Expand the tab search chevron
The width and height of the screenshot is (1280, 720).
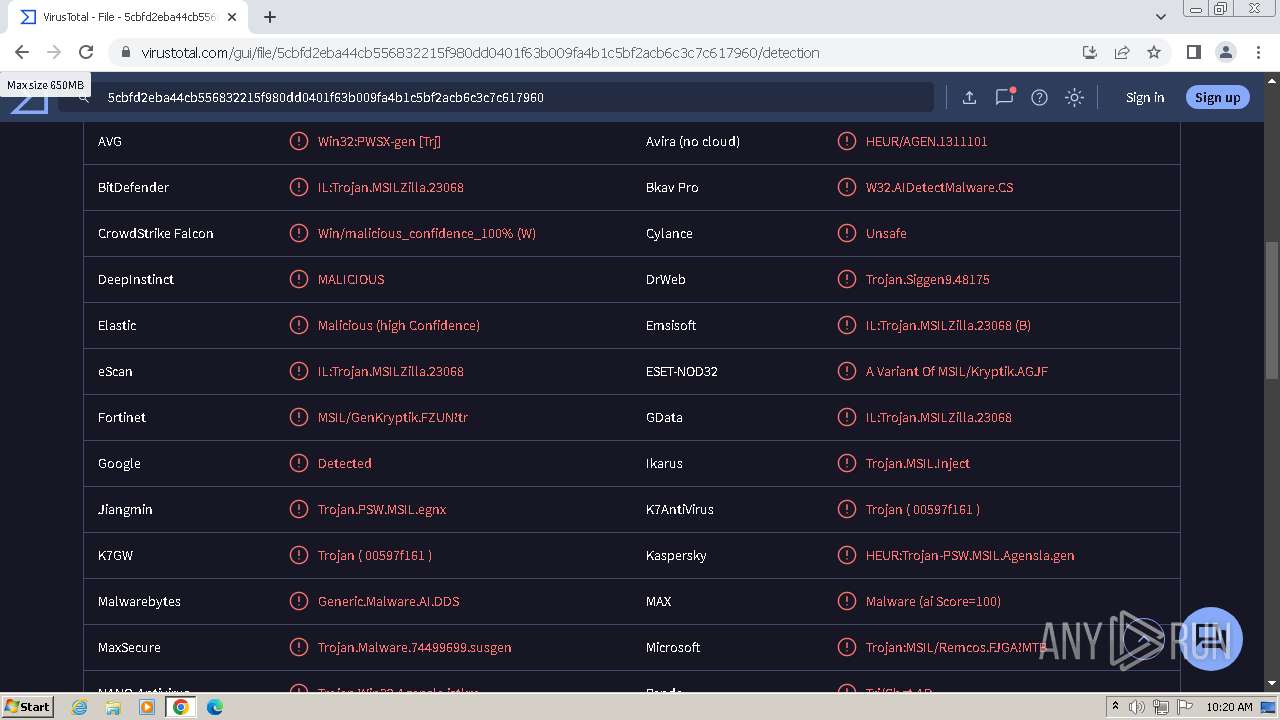(1160, 16)
